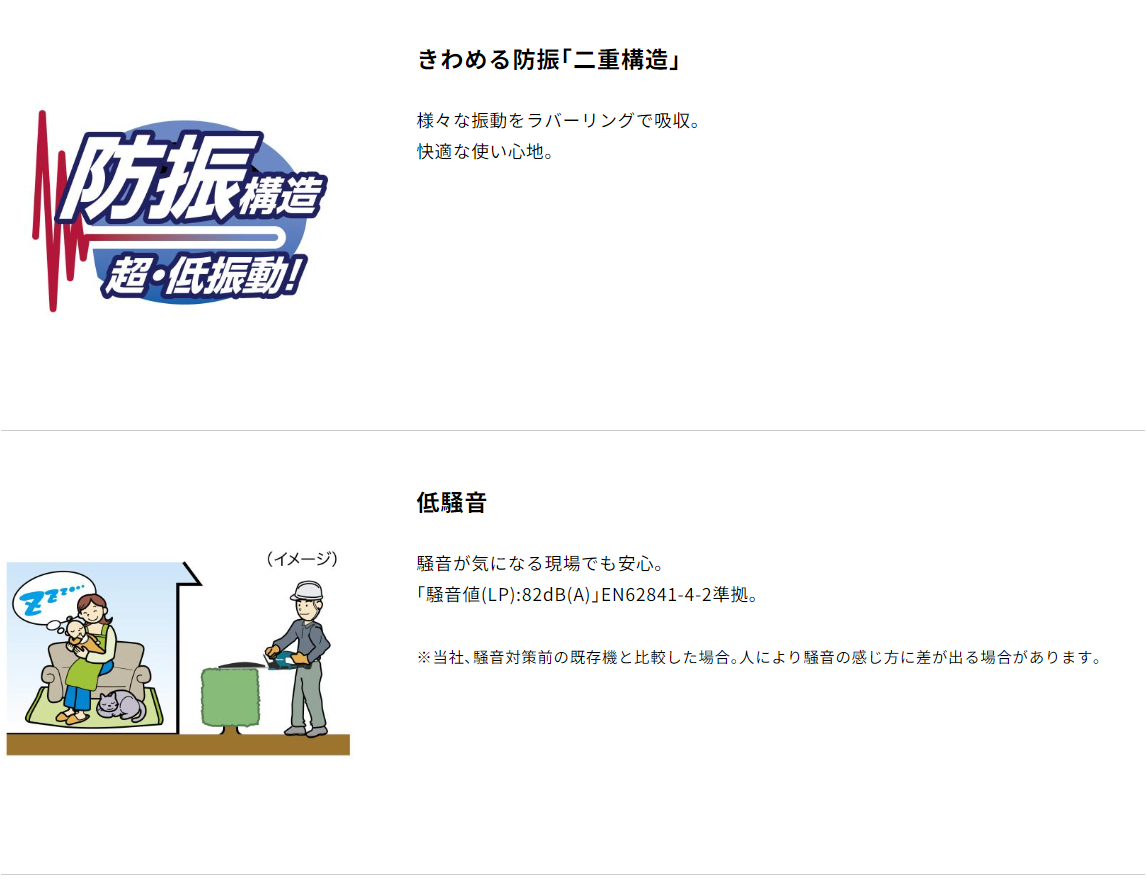This screenshot has height=893, width=1147.
Task: Click the 騒音値(LP):82dB(A) specification line
Action: coord(588,595)
